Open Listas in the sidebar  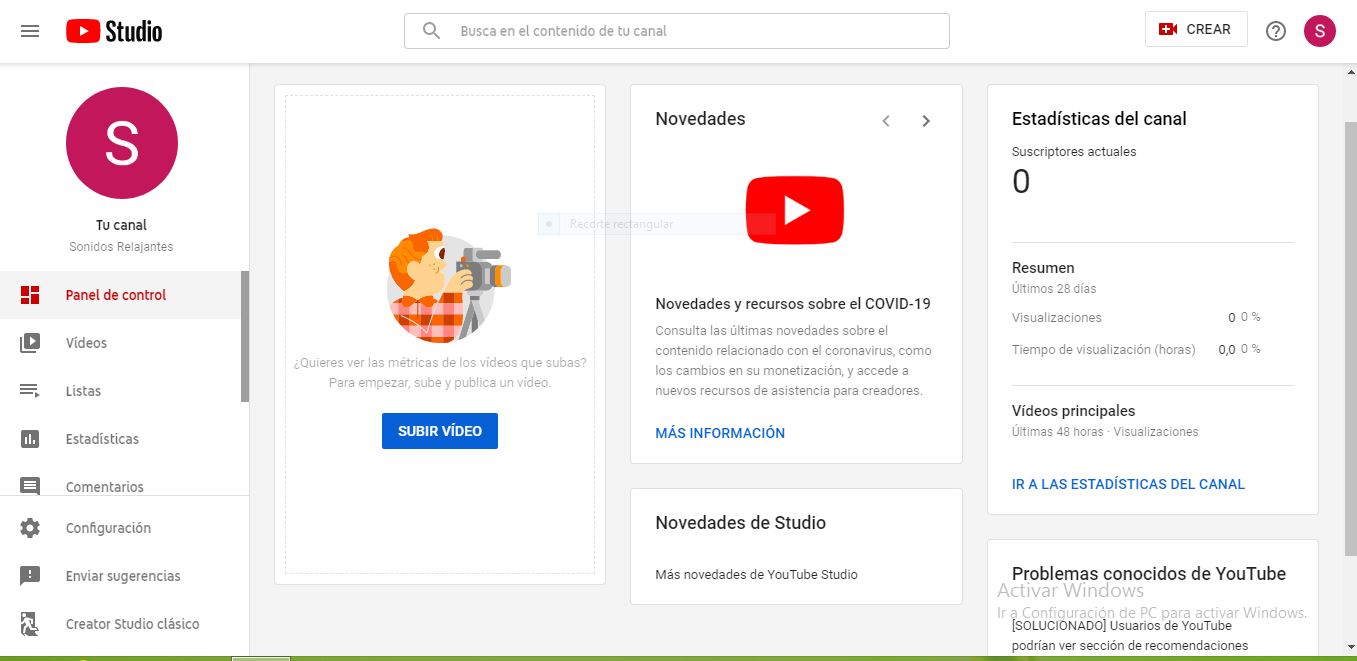coord(121,391)
